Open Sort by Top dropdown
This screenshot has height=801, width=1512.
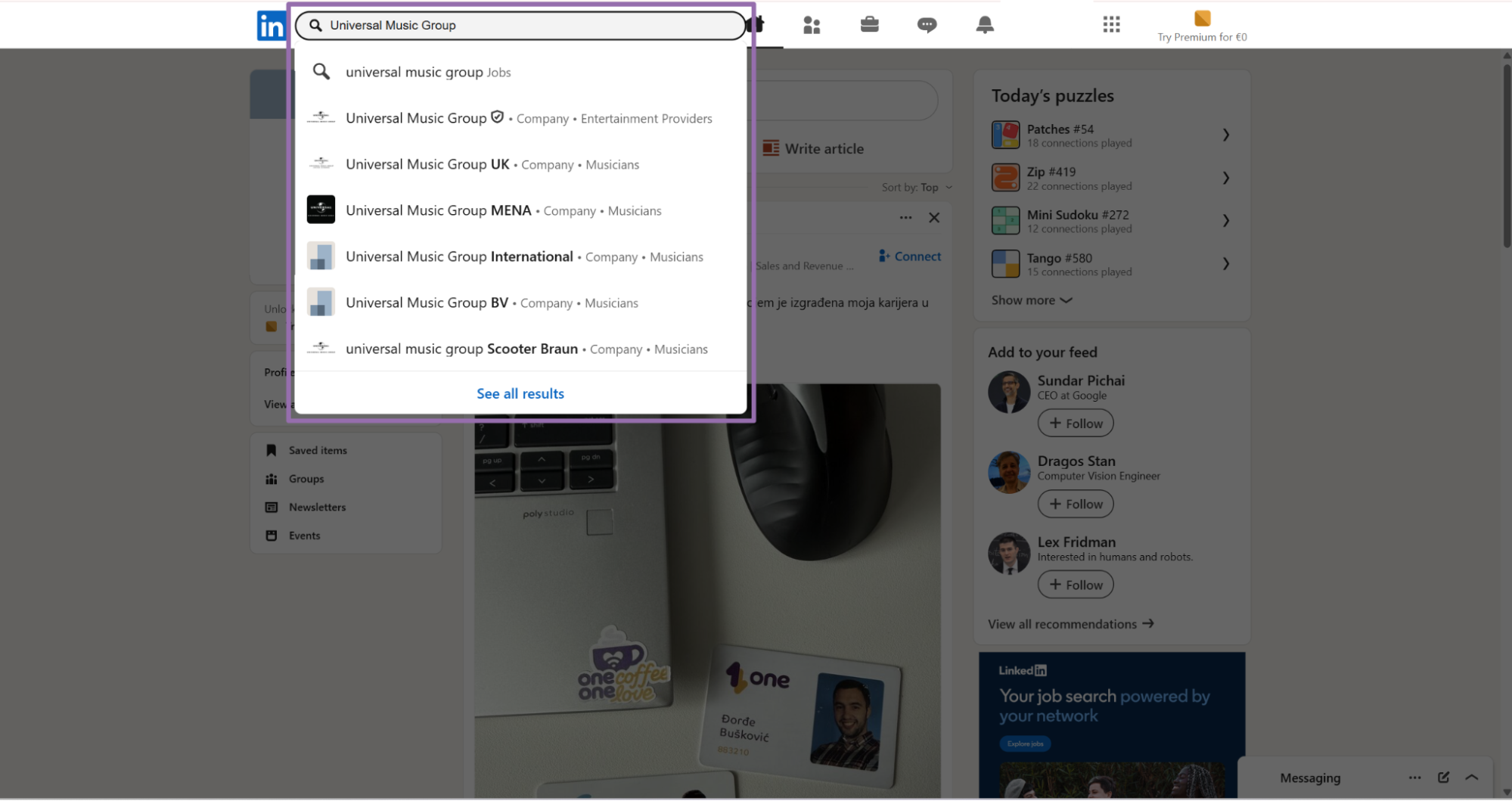(917, 187)
